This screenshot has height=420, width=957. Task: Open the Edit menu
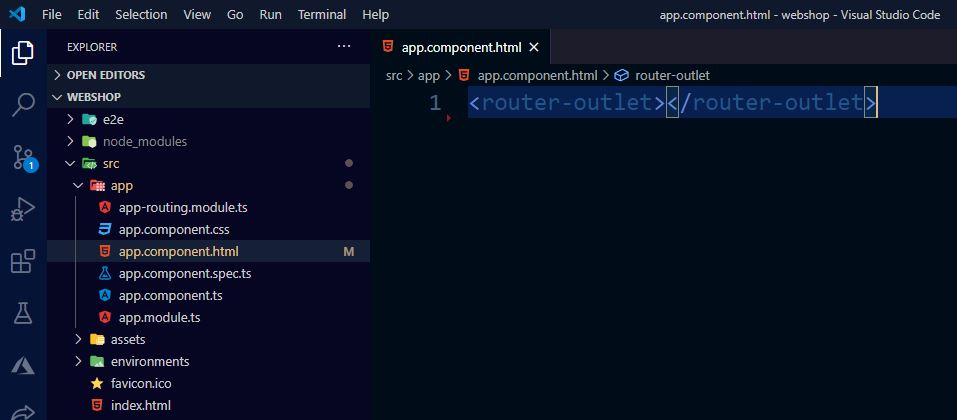[x=88, y=15]
